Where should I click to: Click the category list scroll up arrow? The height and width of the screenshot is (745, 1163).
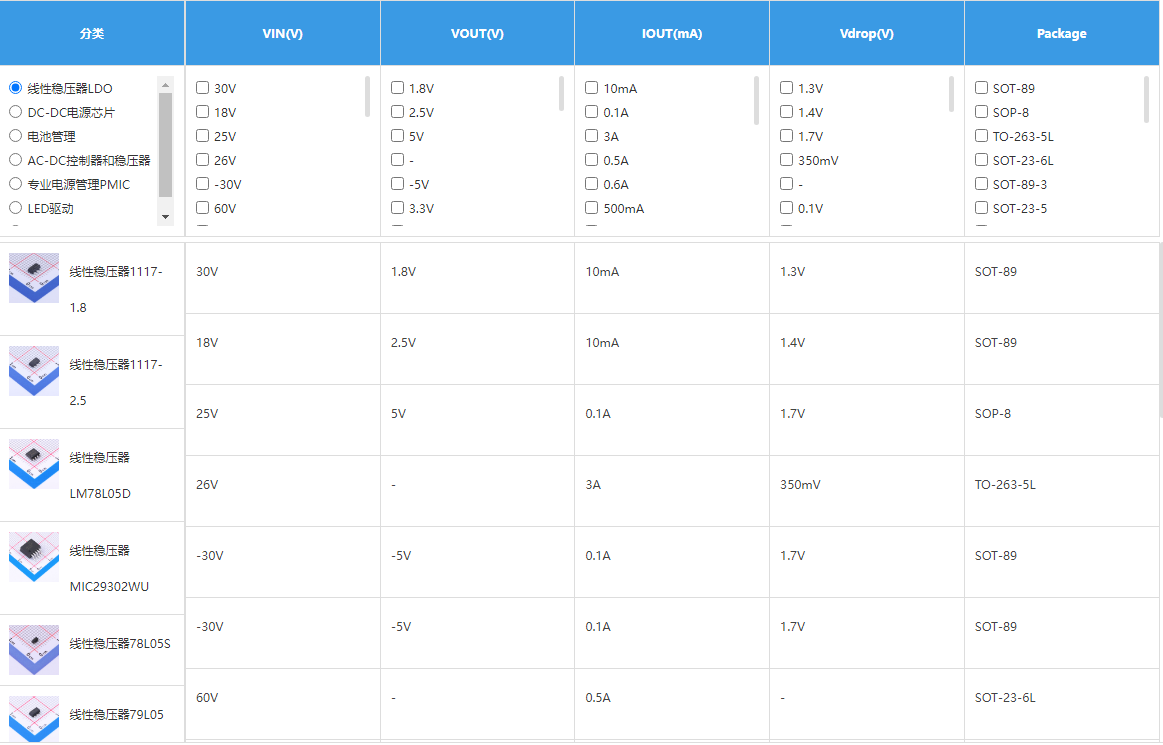click(166, 84)
